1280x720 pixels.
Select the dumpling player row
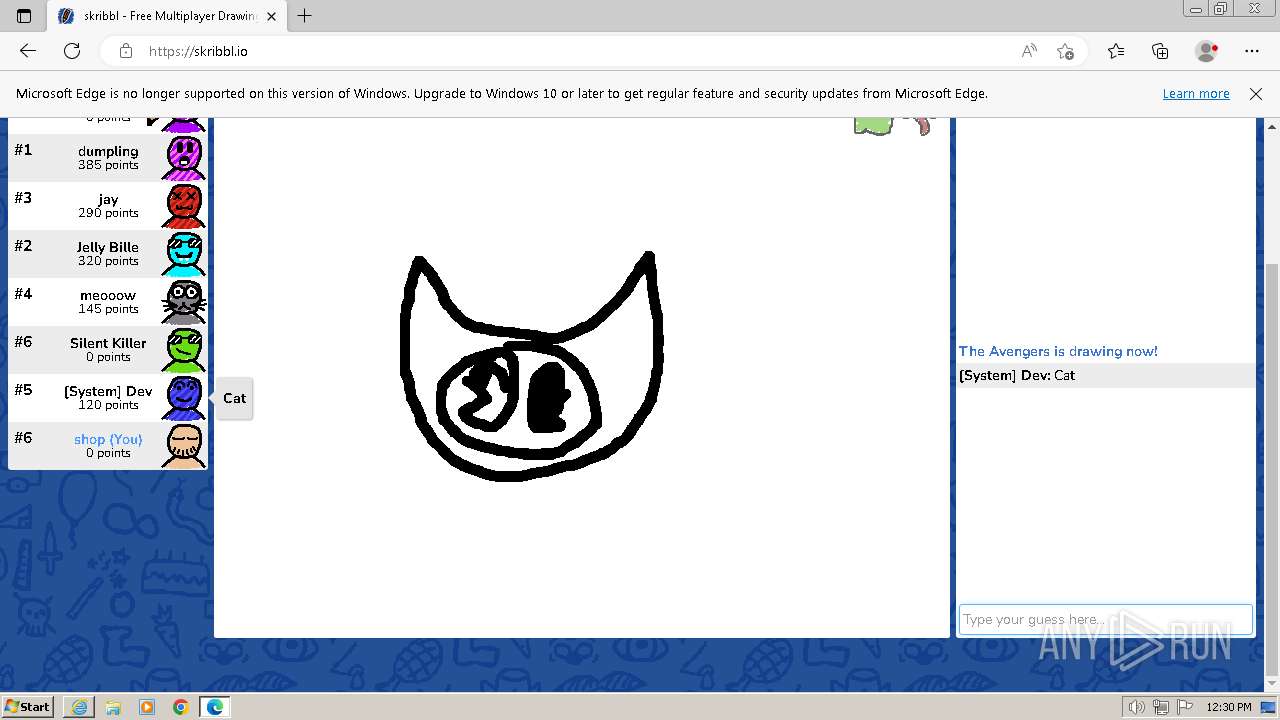pos(108,158)
